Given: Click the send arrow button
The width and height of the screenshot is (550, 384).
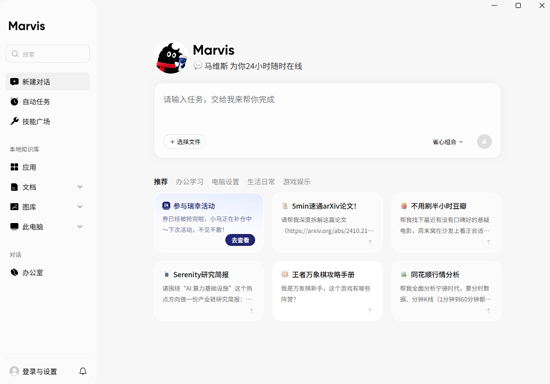Looking at the screenshot, I should click(x=484, y=142).
